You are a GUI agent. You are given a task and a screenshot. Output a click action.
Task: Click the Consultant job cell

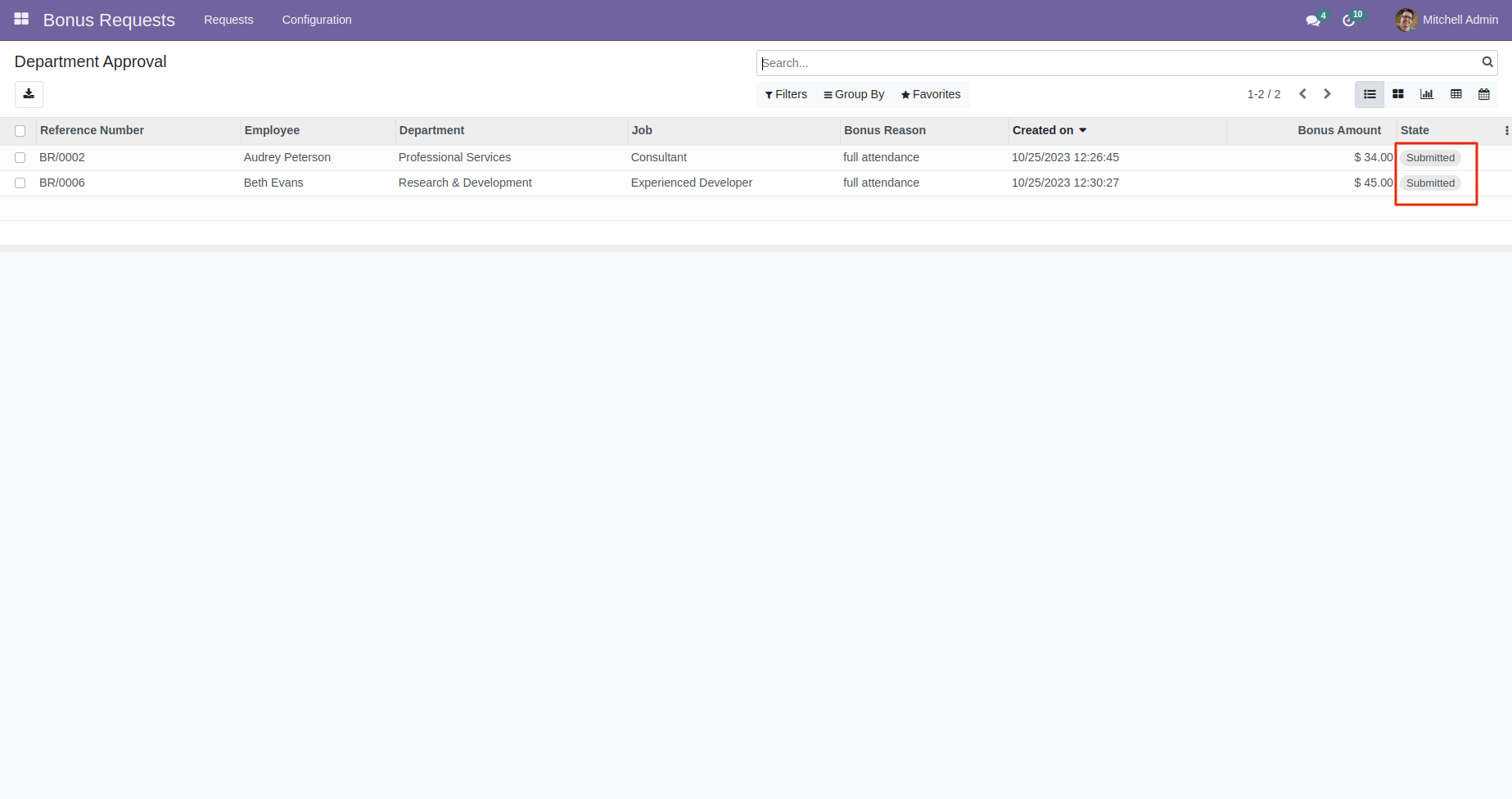pos(659,157)
